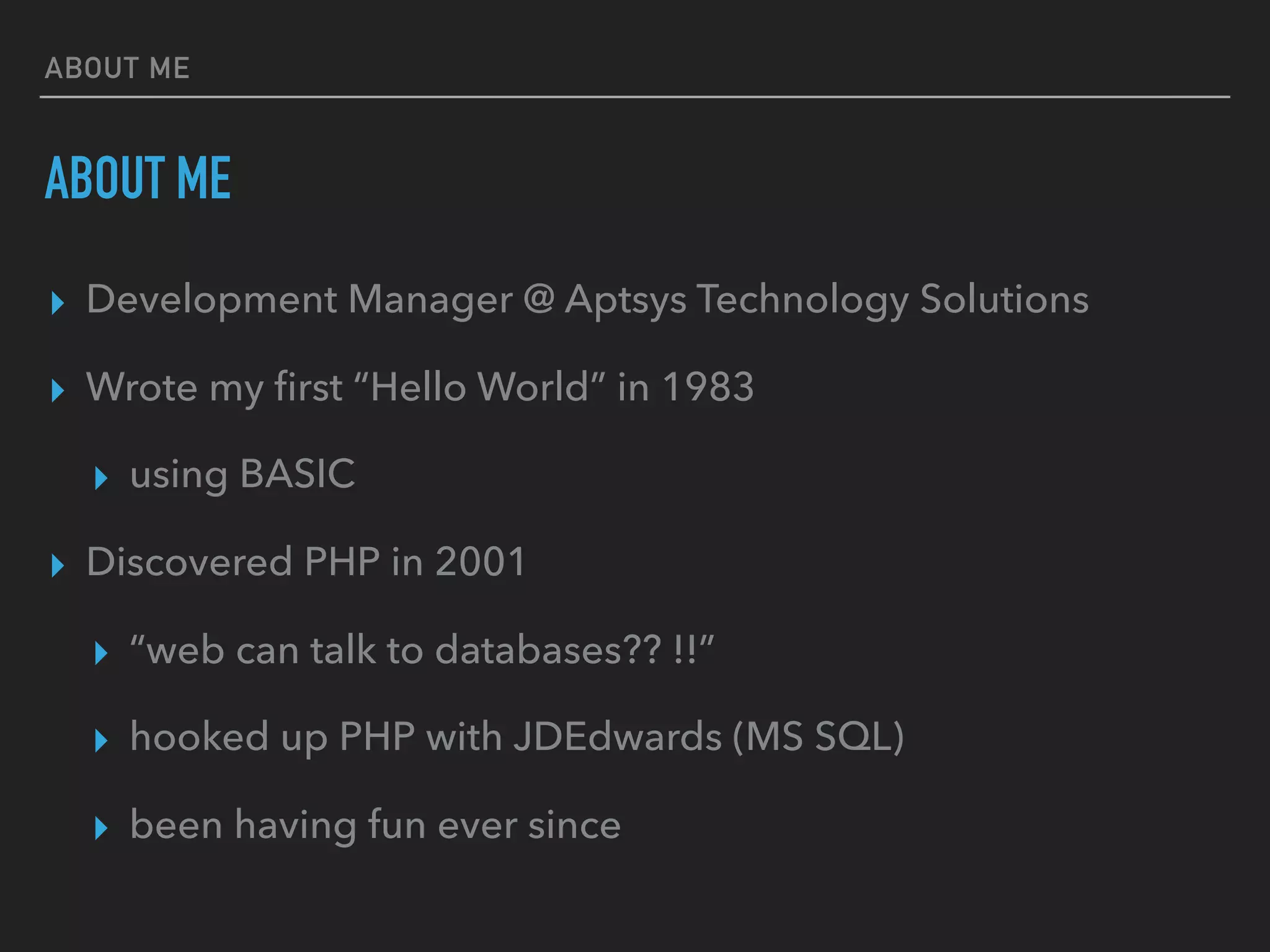Click the small gray ABOUT ME header
Screen dimensions: 1270x952
pos(117,68)
